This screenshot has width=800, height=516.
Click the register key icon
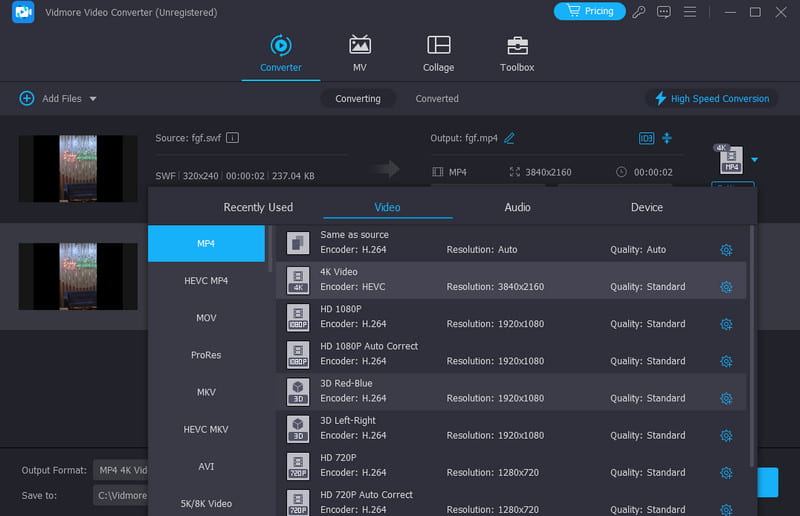[639, 12]
